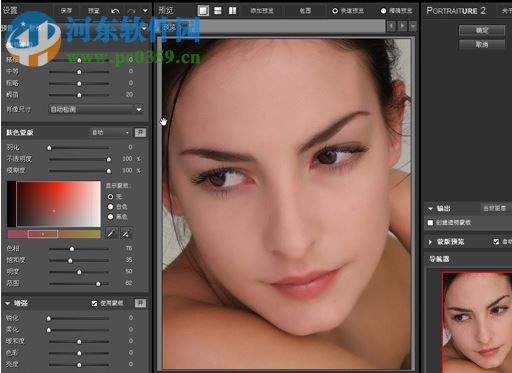The height and width of the screenshot is (373, 512).
Task: Click the undo arrow in Settings header
Action: pos(115,11)
